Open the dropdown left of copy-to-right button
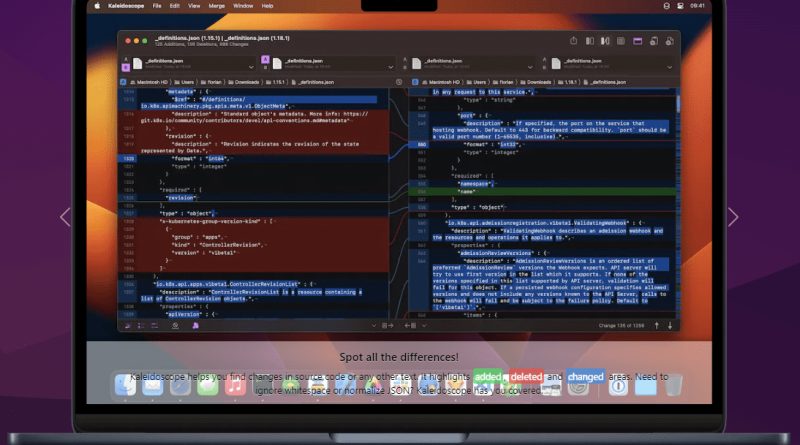The height and width of the screenshot is (445, 800). (374, 326)
